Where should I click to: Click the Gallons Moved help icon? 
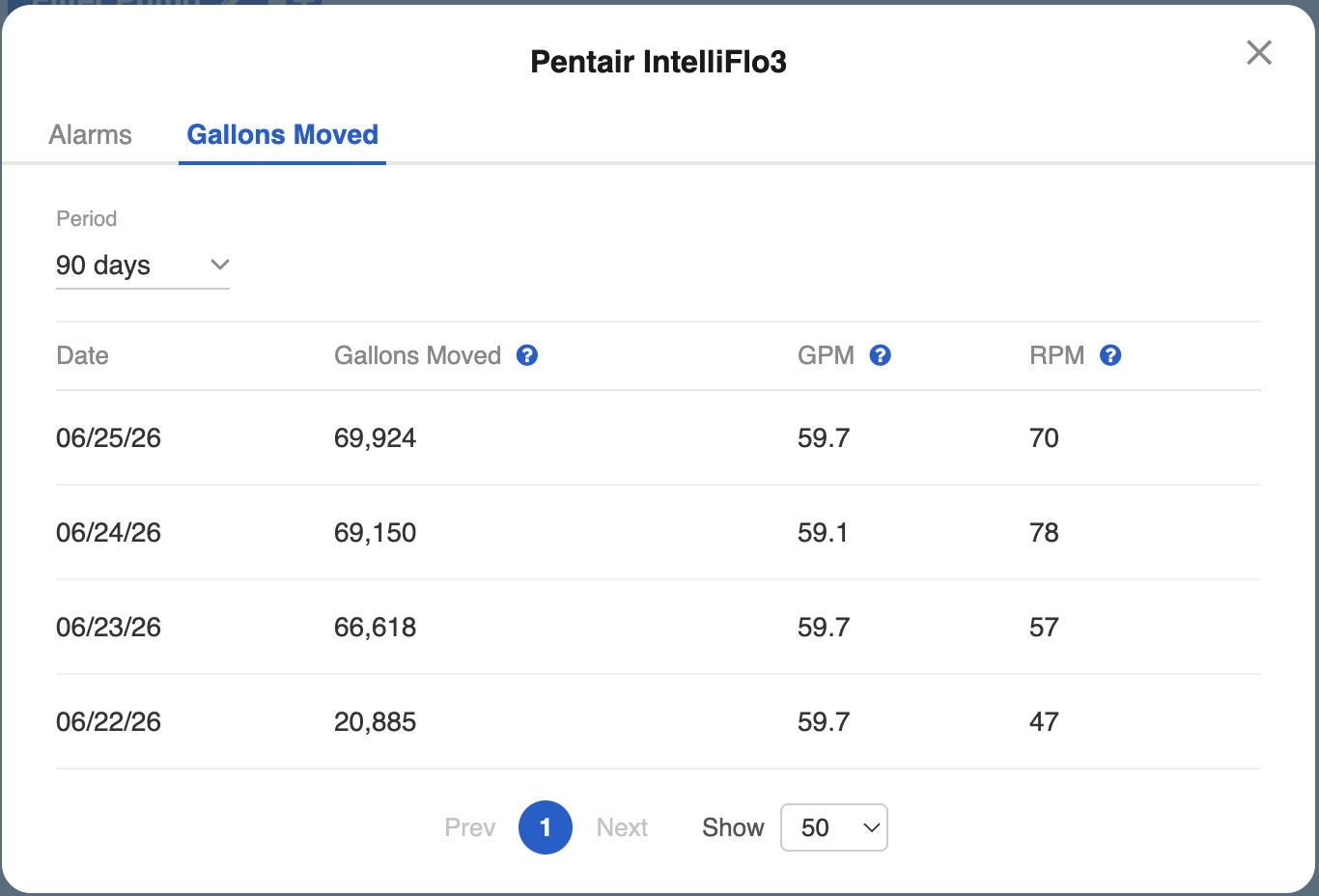[527, 355]
